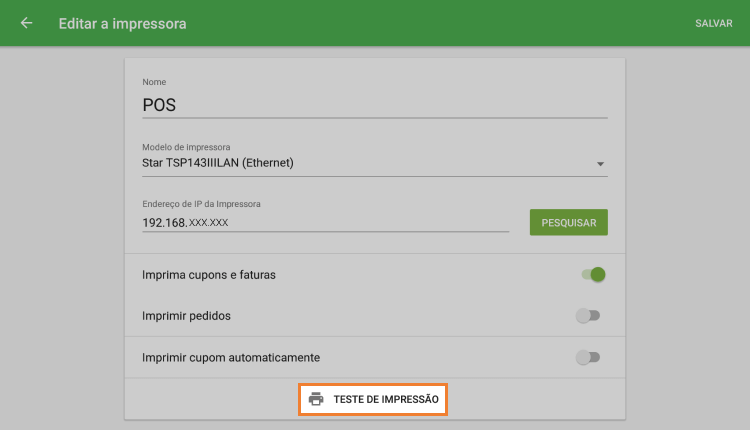Click the Imprima cupons e faturas label
This screenshot has height=430, width=750.
pos(209,274)
